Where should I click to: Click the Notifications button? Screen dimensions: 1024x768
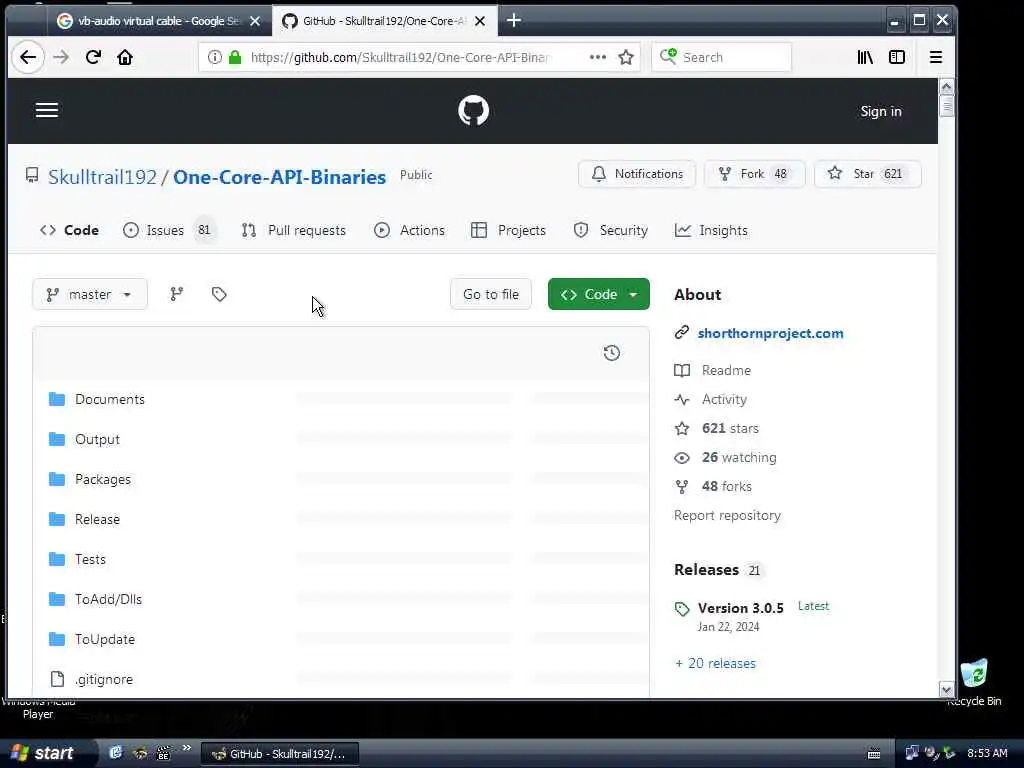tap(637, 174)
